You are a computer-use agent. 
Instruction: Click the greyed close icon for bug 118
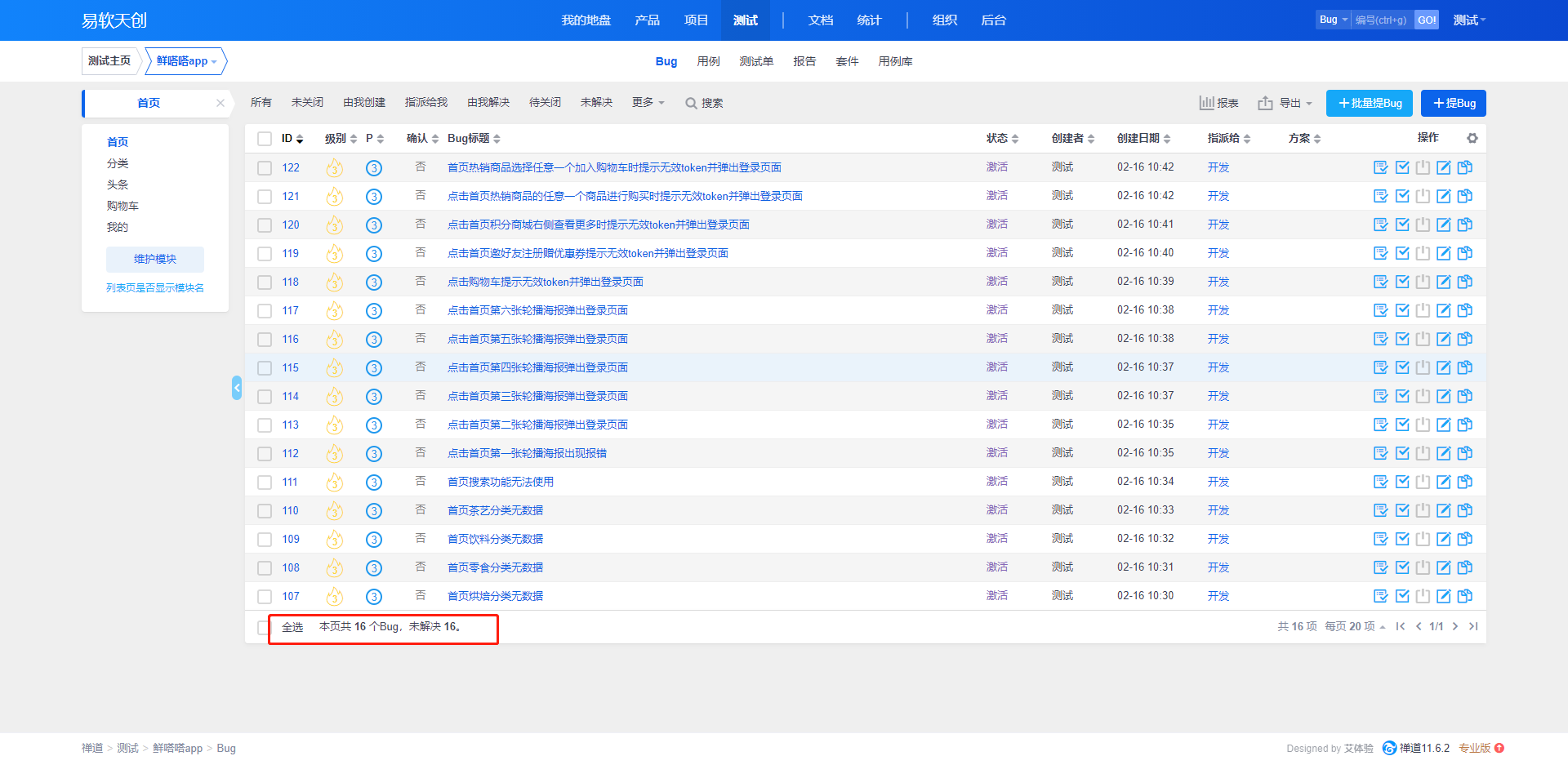point(1423,282)
